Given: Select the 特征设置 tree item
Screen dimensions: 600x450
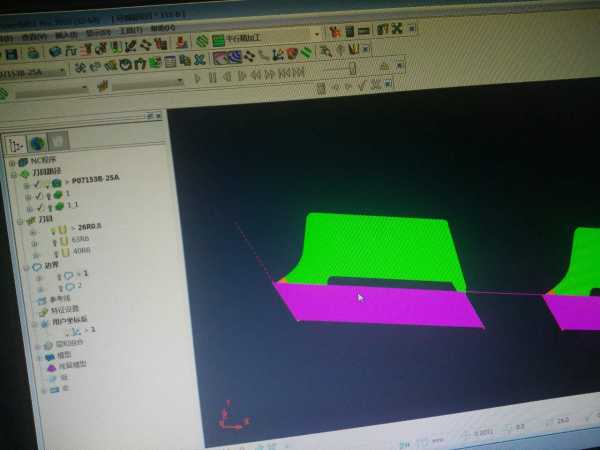Looking at the screenshot, I should pos(65,310).
